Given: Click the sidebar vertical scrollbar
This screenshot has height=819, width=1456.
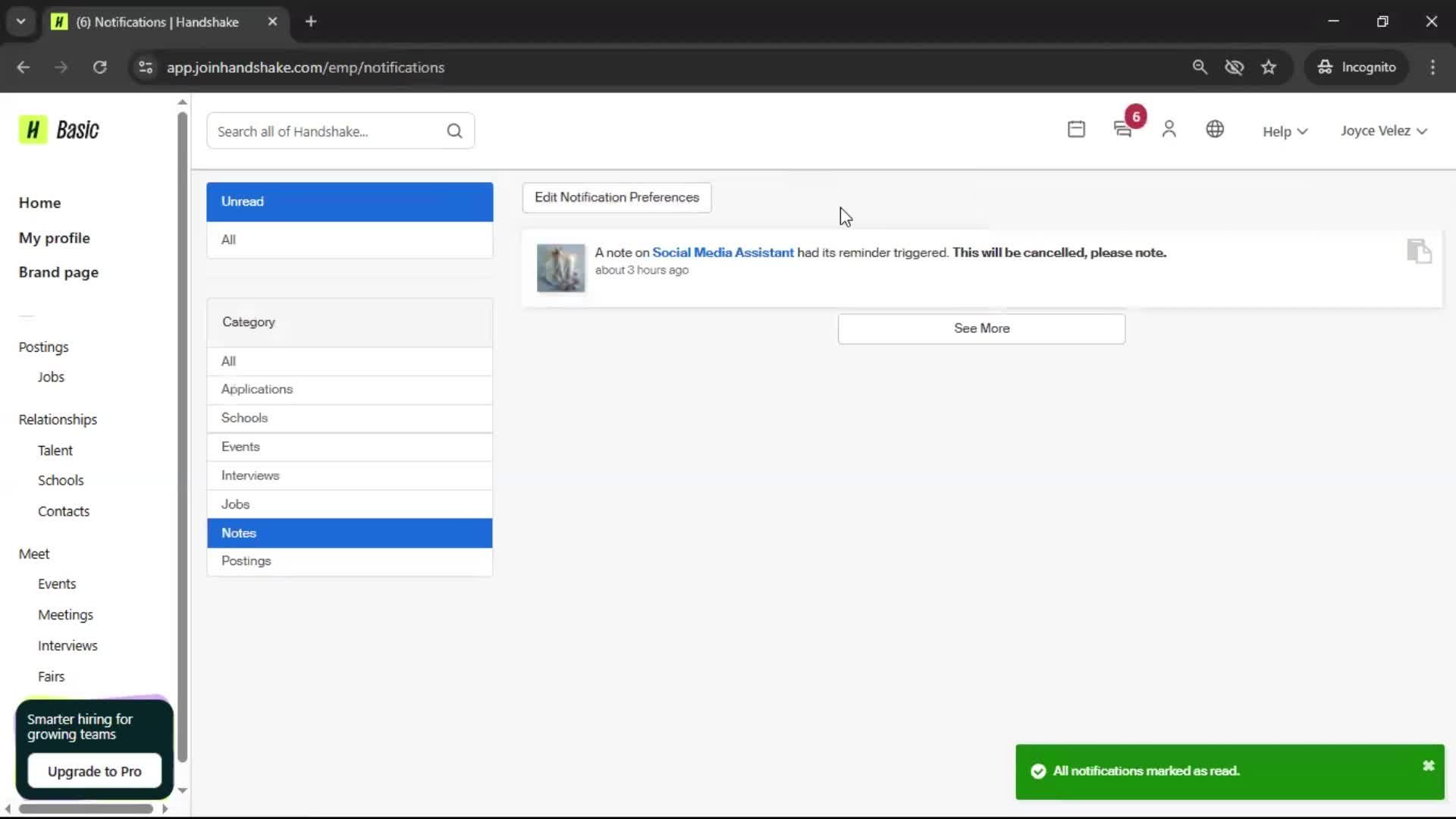Looking at the screenshot, I should tap(182, 437).
